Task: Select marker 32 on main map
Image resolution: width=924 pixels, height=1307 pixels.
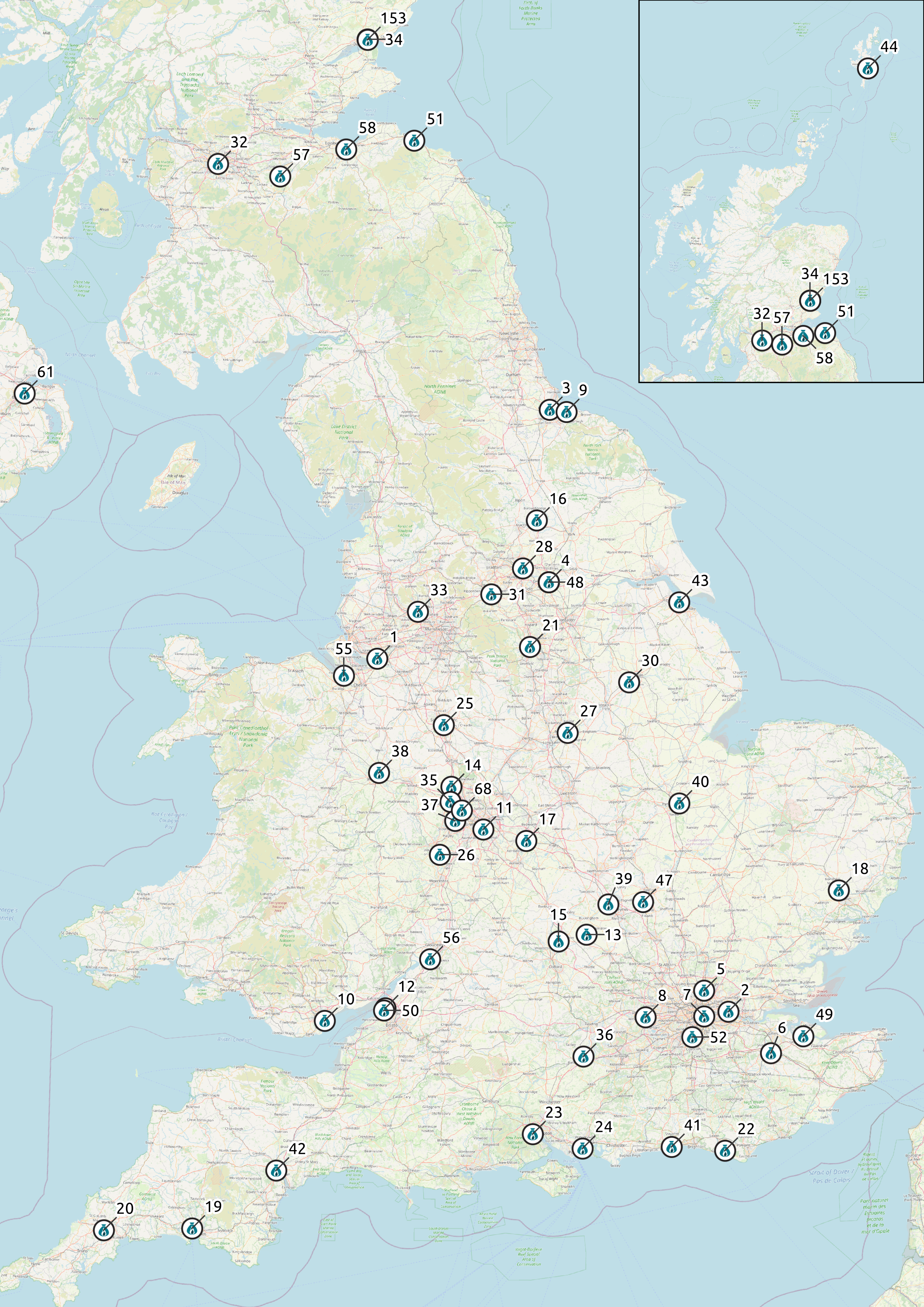Action: pyautogui.click(x=218, y=163)
